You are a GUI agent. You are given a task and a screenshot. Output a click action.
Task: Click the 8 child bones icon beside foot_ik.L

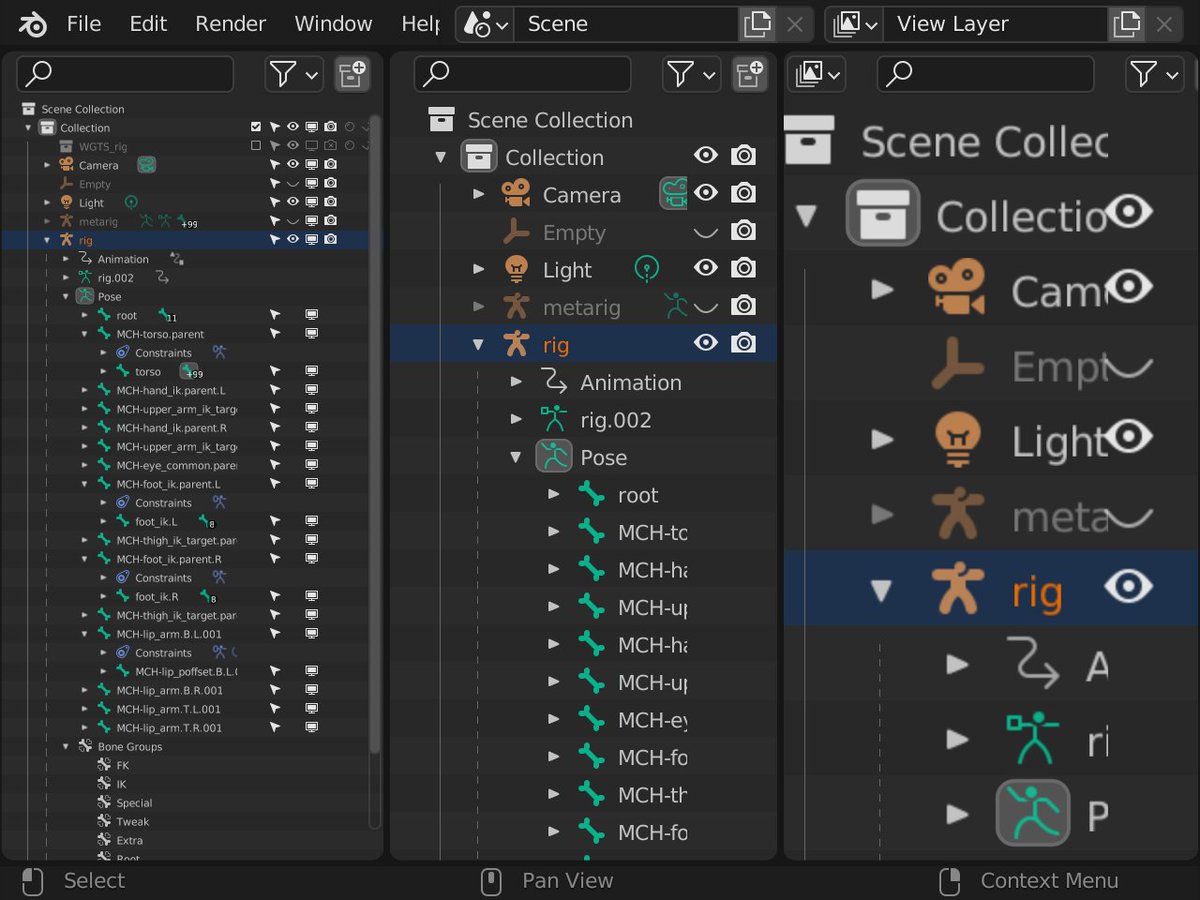coord(207,522)
